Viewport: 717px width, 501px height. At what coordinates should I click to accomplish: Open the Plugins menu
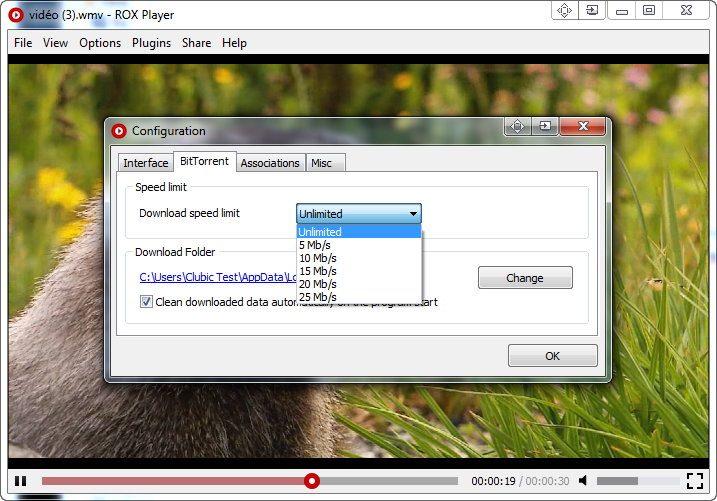(151, 43)
